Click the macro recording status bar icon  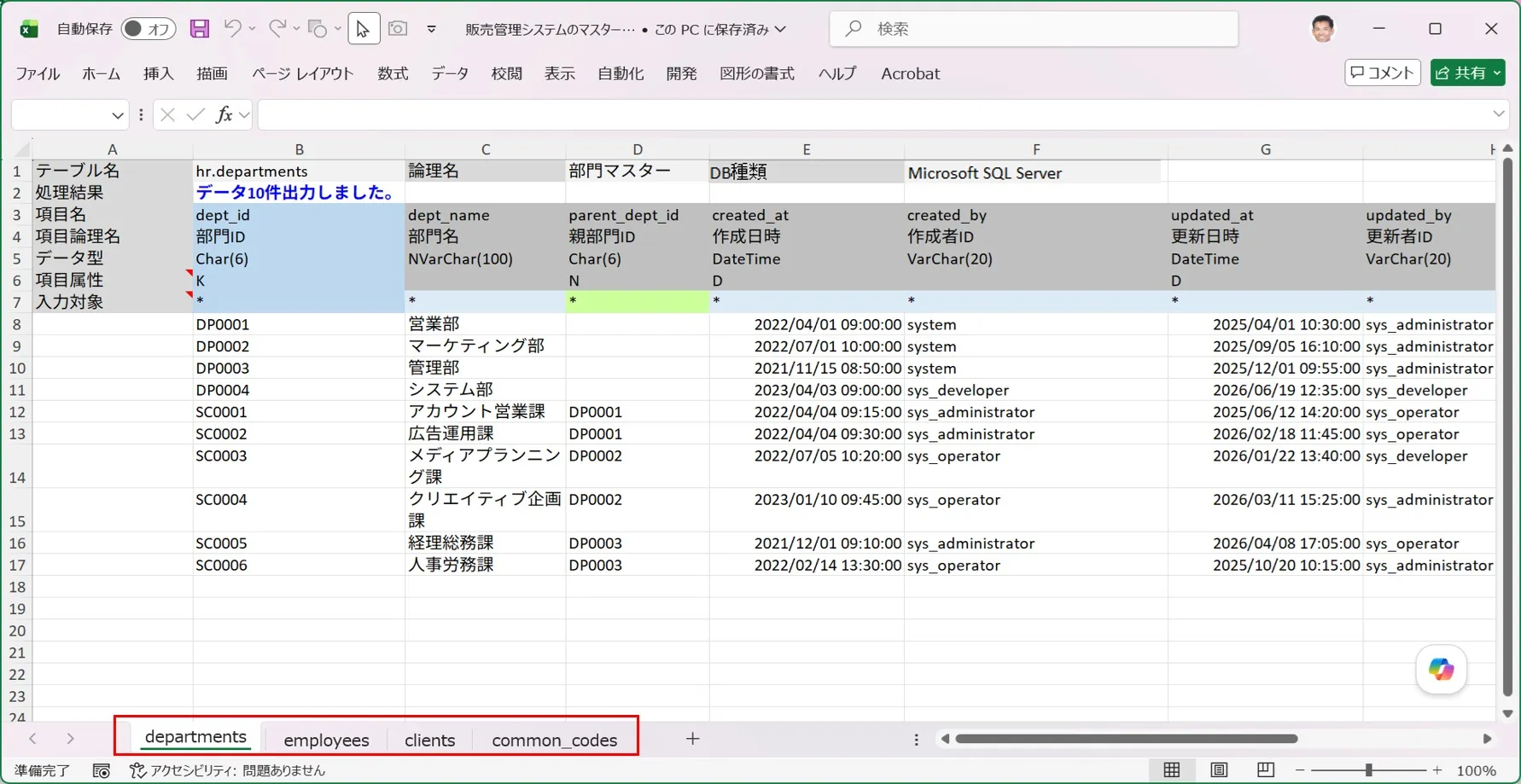pyautogui.click(x=102, y=770)
